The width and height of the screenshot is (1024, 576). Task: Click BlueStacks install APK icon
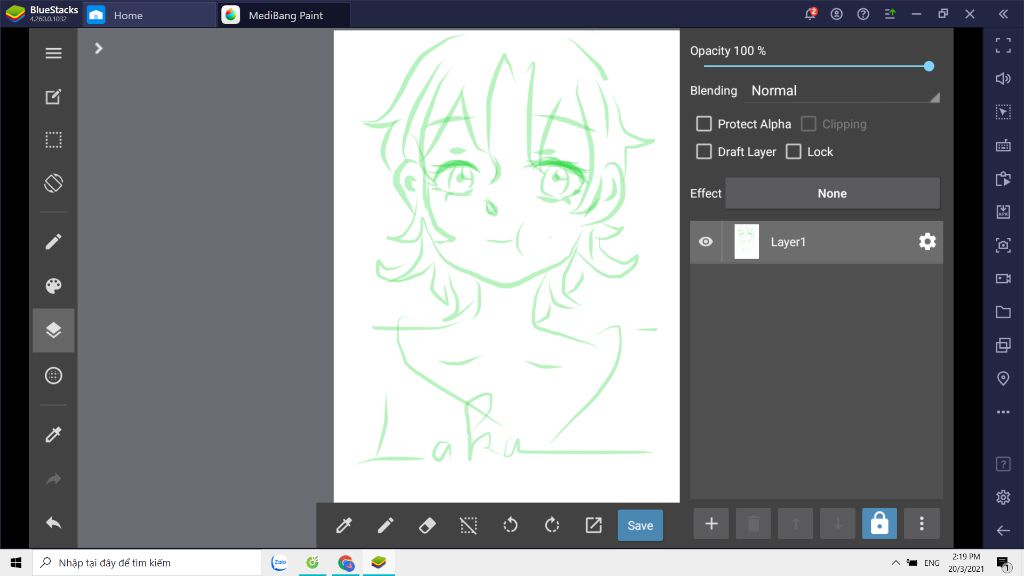[1003, 212]
